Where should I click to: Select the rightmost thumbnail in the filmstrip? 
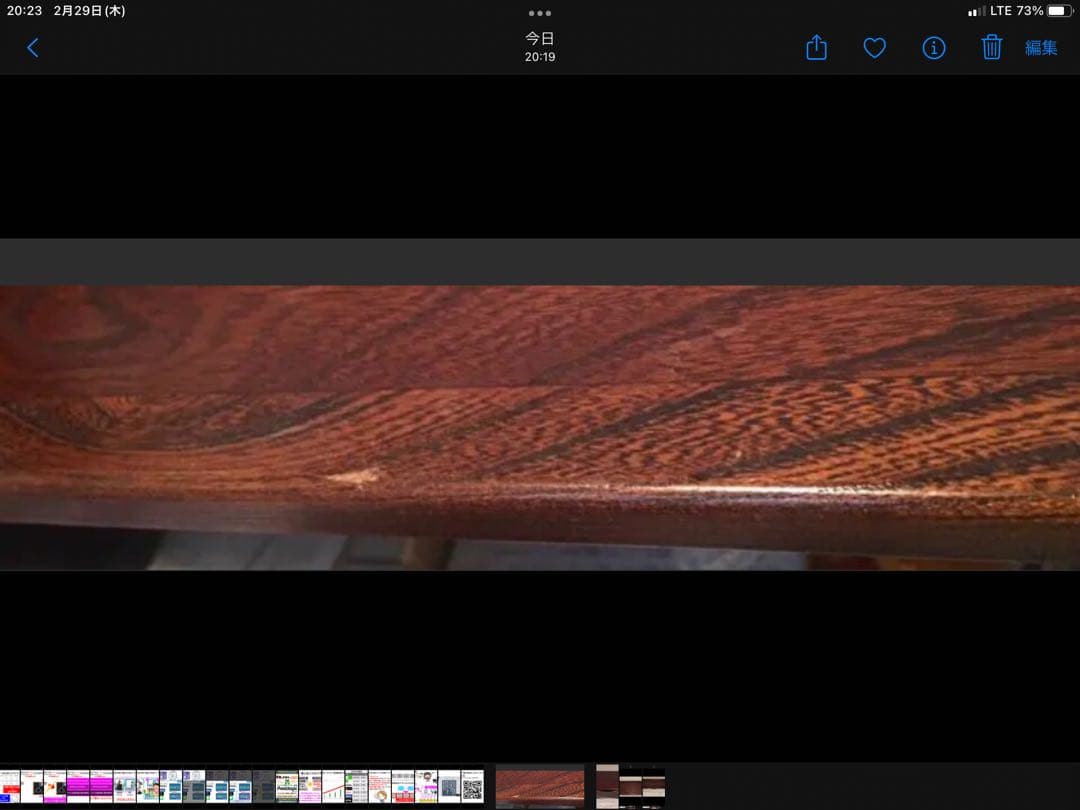coord(654,786)
